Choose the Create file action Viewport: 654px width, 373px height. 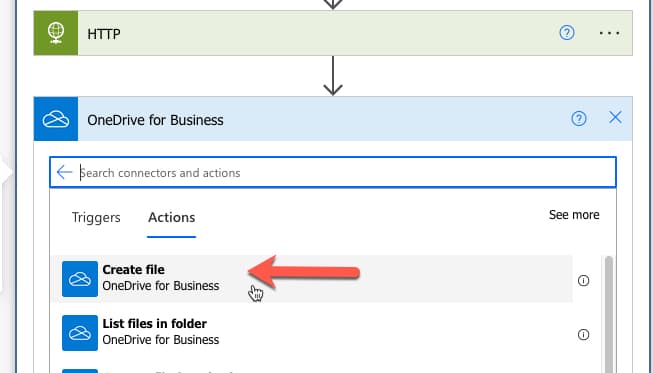click(312, 279)
